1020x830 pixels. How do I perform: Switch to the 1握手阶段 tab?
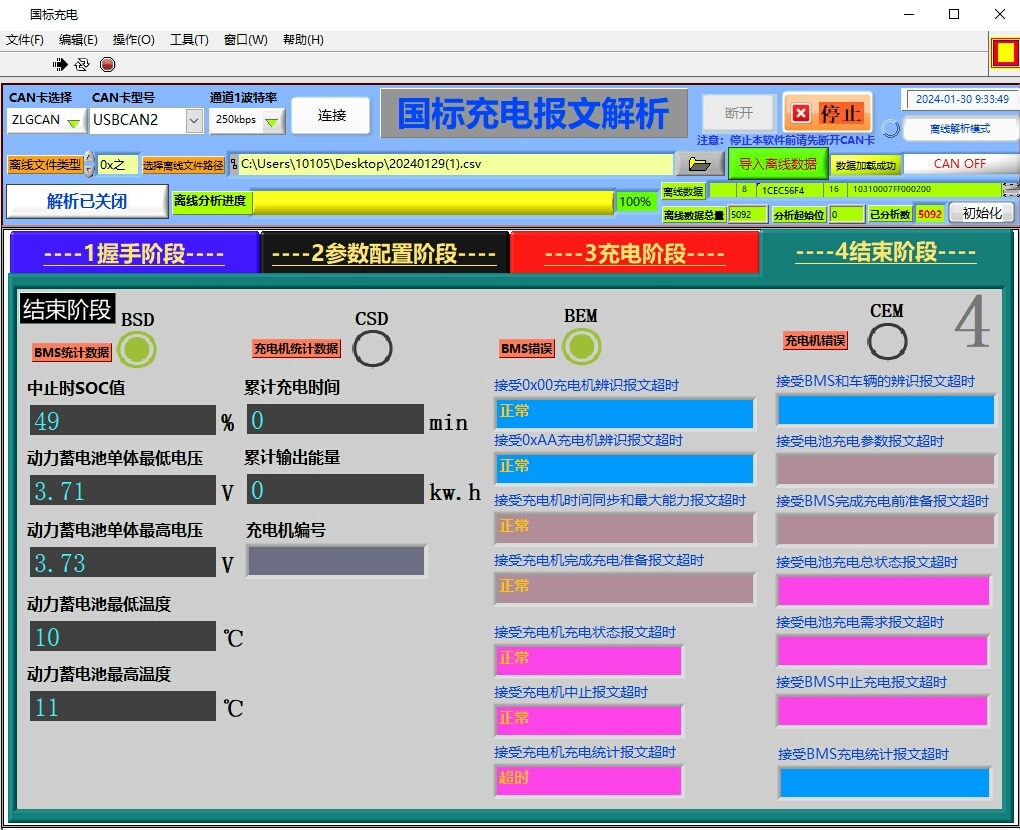[x=134, y=254]
